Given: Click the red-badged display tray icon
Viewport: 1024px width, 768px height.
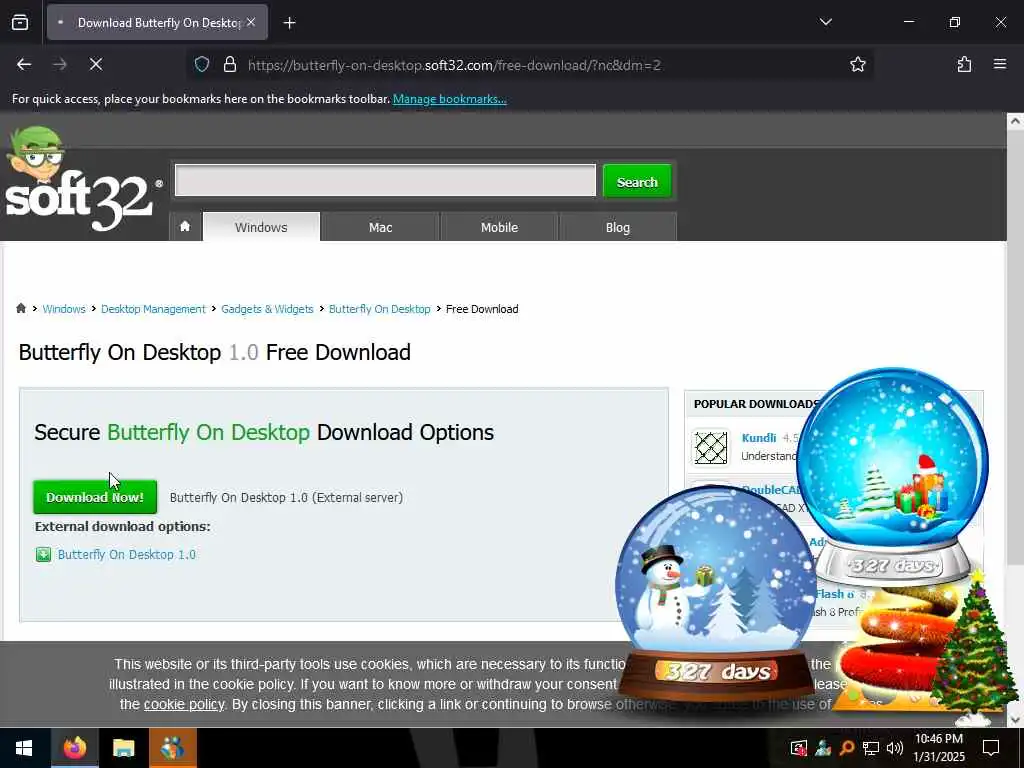Looking at the screenshot, I should tap(799, 748).
